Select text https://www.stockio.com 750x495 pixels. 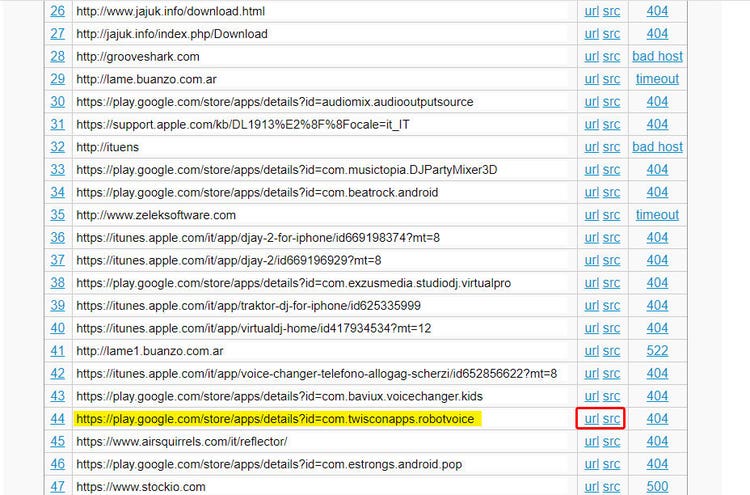click(141, 487)
